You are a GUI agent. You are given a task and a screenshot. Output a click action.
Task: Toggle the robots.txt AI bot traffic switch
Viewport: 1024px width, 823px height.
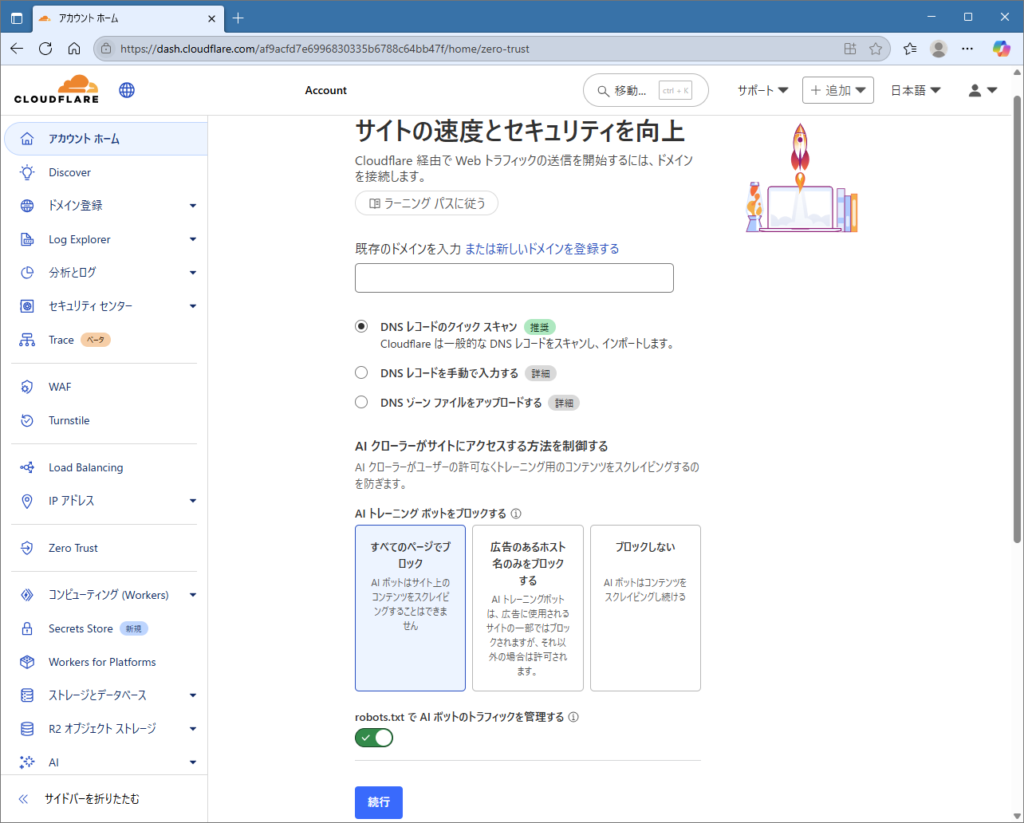click(374, 737)
